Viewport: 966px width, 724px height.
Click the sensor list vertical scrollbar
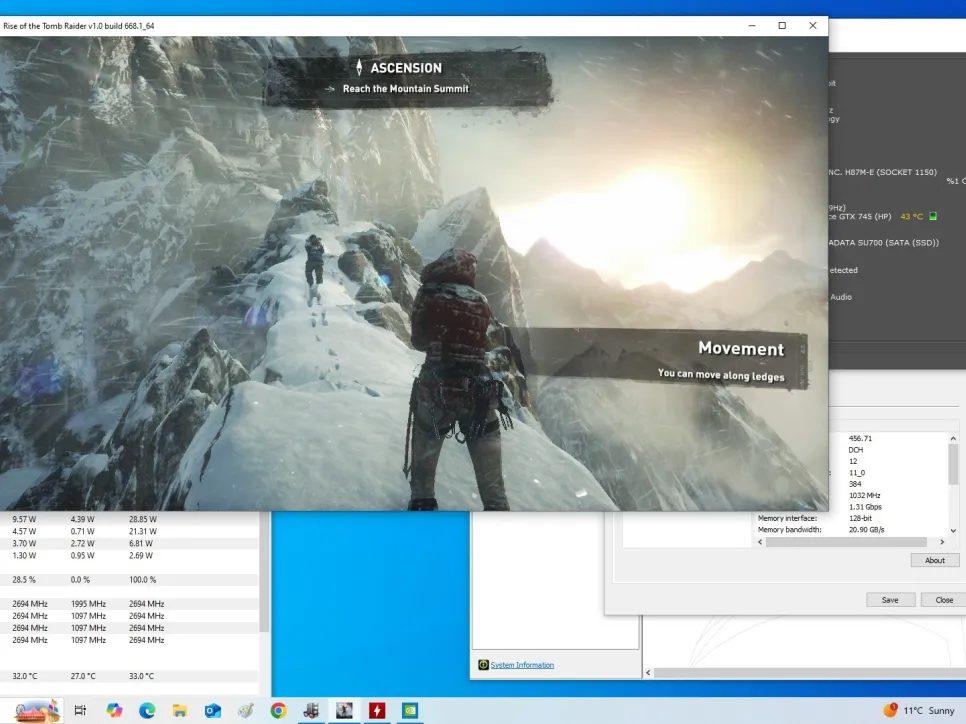[x=264, y=573]
